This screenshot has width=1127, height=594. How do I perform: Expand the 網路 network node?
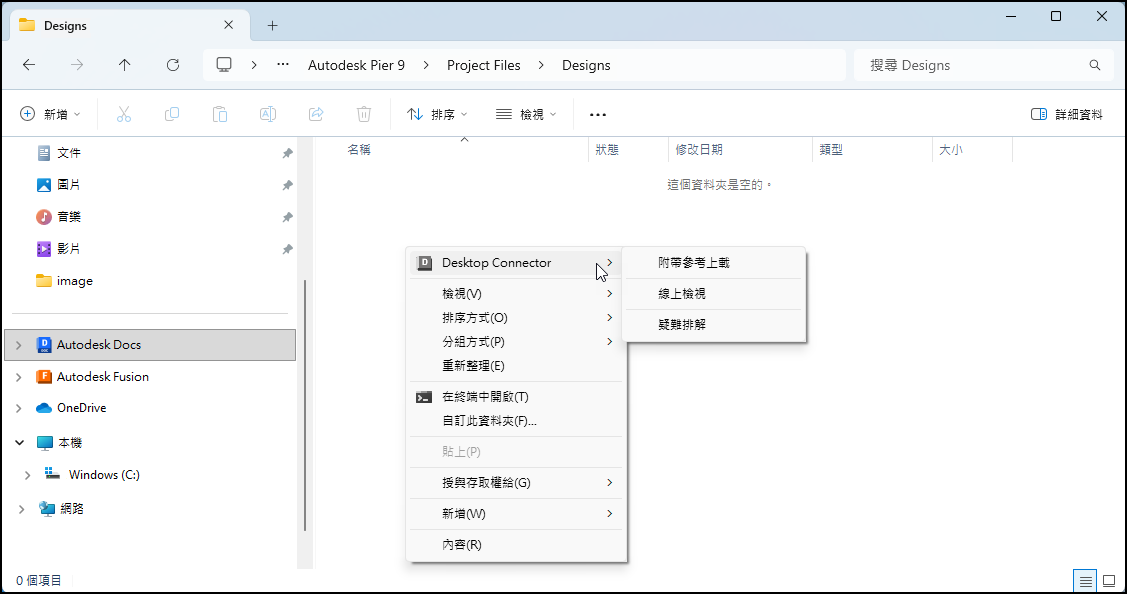pyautogui.click(x=22, y=509)
